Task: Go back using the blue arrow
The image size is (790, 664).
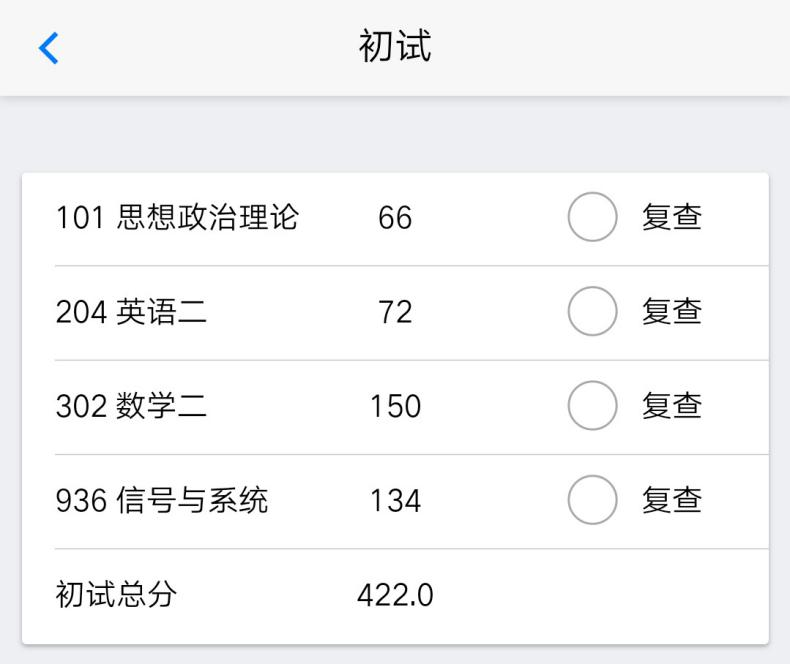Action: pyautogui.click(x=48, y=48)
